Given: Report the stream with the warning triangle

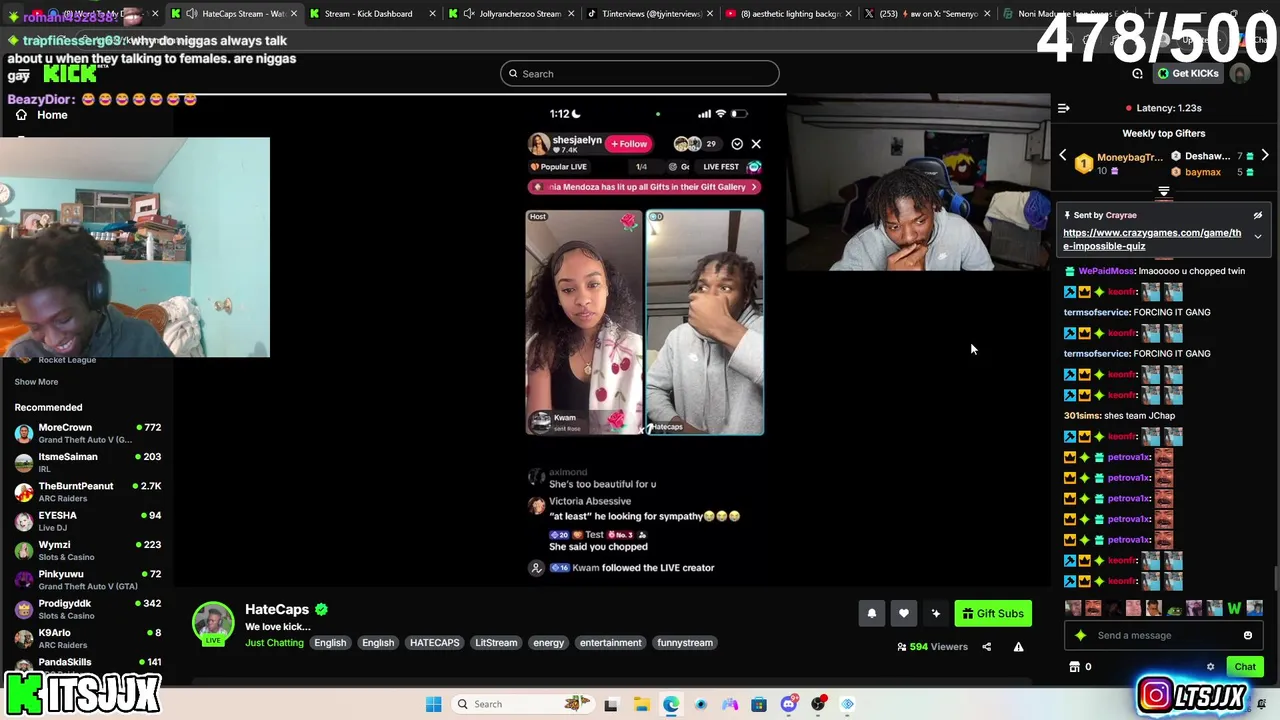Looking at the screenshot, I should pyautogui.click(x=1019, y=647).
